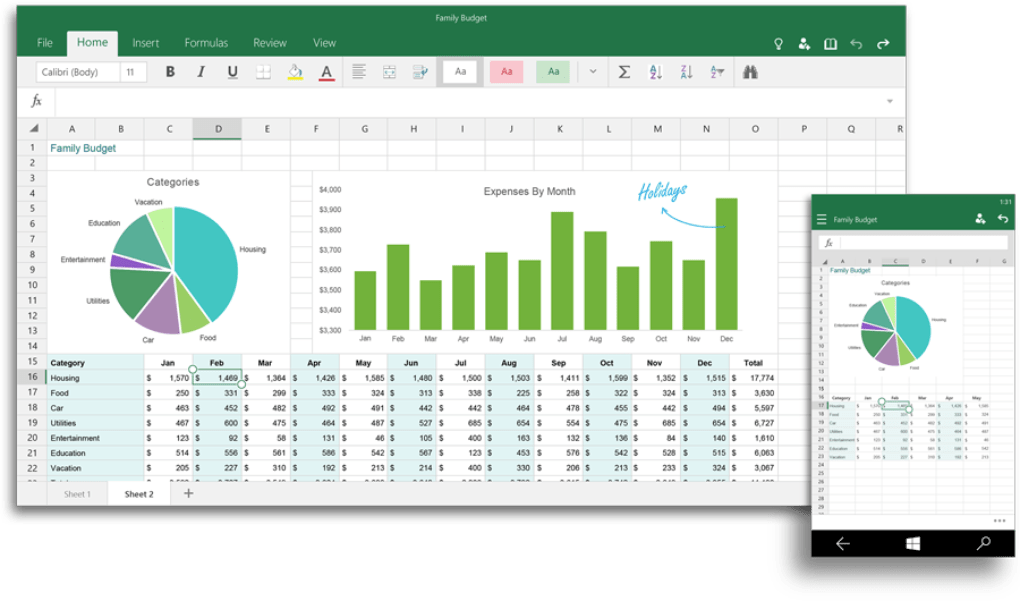Screen dimensions: 1020x601
Task: Toggle italic formatting
Action: click(201, 71)
